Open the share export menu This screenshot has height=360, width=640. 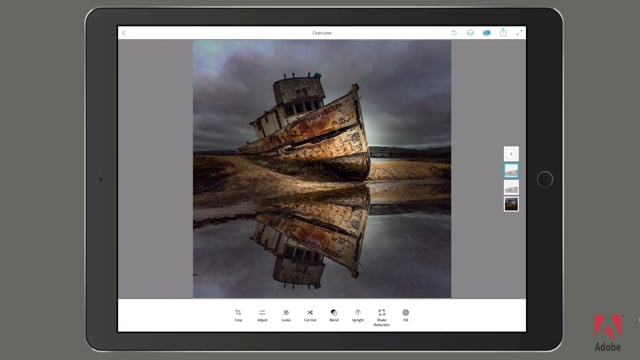click(503, 33)
